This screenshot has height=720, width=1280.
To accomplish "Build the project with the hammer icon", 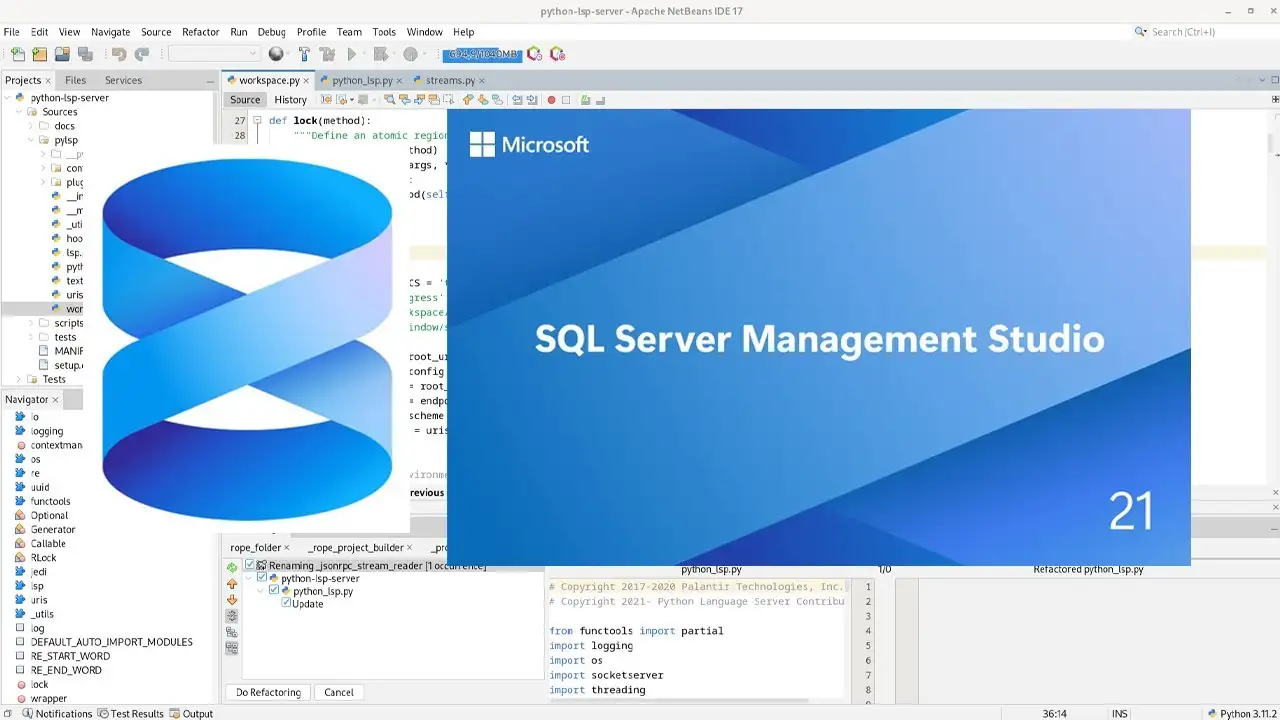I will (x=304, y=54).
